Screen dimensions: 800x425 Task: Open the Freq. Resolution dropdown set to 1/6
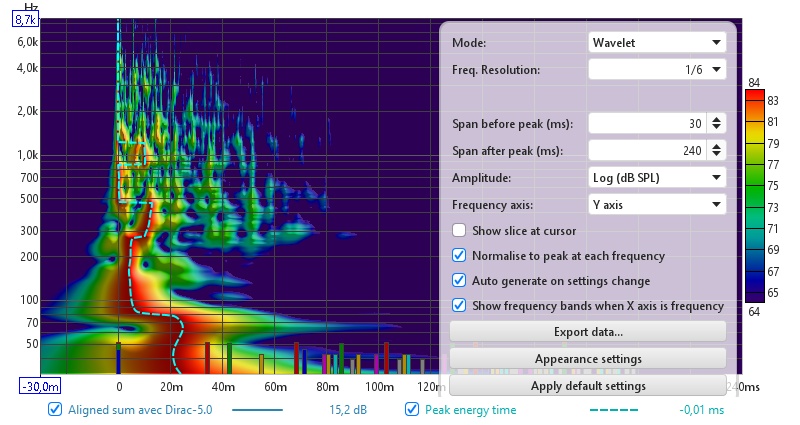click(657, 69)
